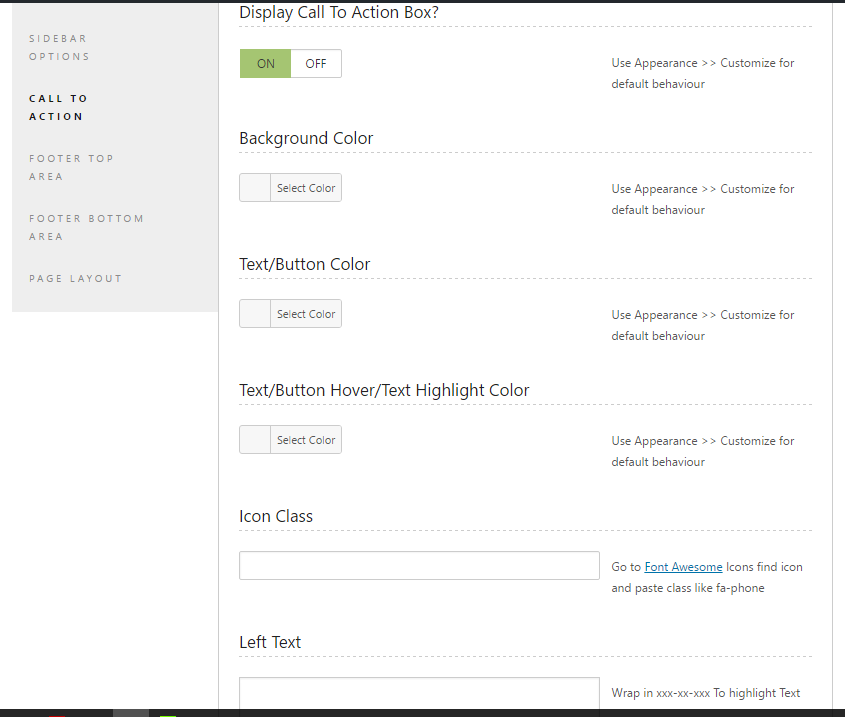Screen dimensions: 845x717
Task: Open Select Color picker for Background Color
Action: [x=306, y=188]
